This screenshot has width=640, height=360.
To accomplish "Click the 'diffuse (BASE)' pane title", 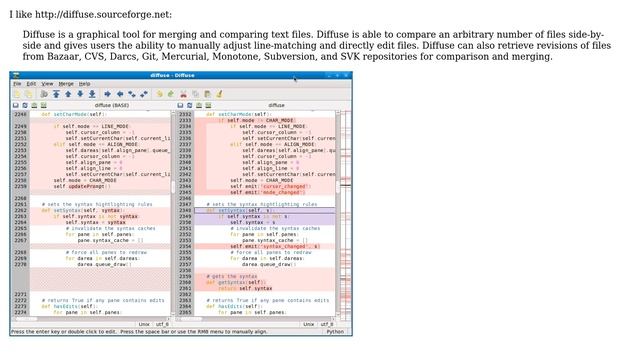I will tap(112, 105).
